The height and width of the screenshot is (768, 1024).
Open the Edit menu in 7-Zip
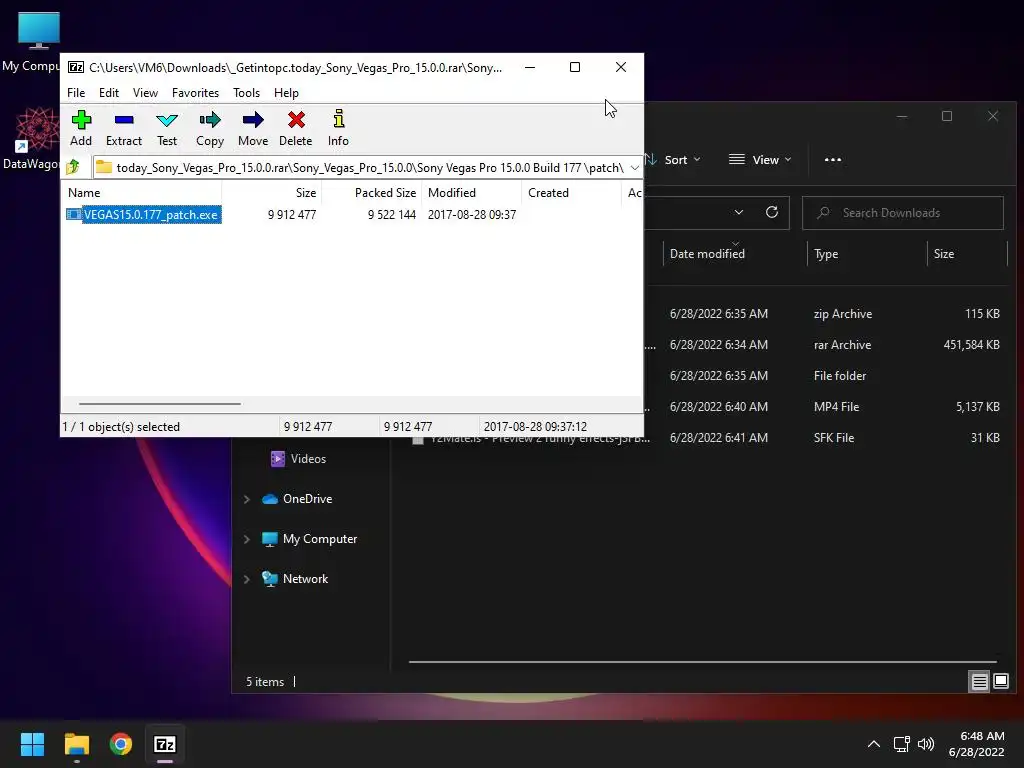coord(108,93)
